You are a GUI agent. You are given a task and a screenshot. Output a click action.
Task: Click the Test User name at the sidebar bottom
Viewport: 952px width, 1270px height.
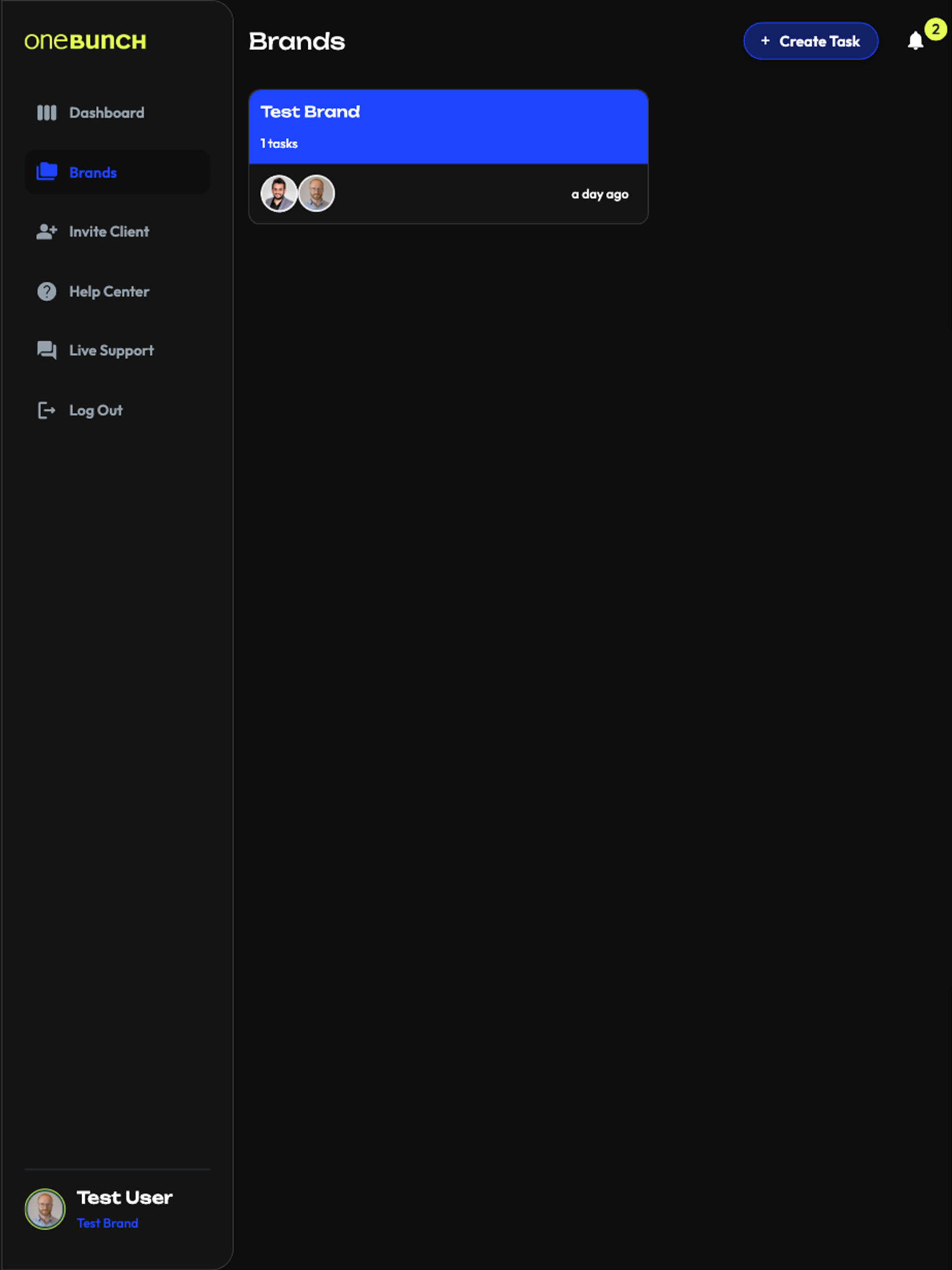click(125, 1197)
